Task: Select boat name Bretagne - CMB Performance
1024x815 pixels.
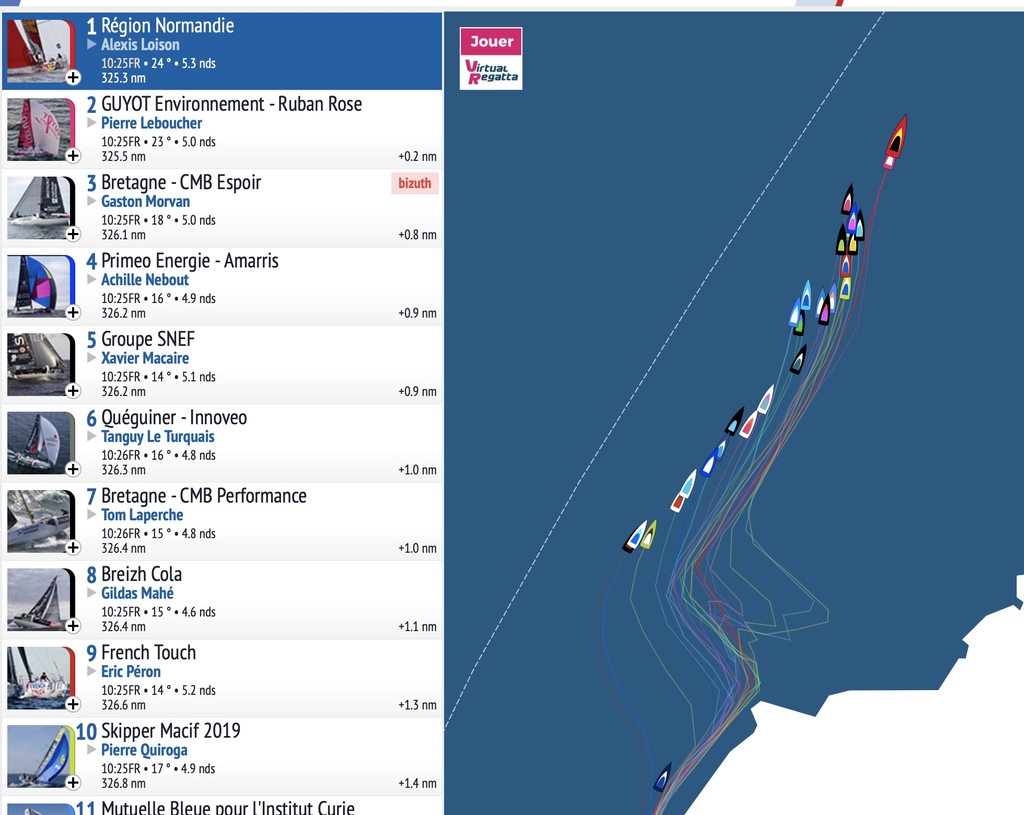Action: 204,496
